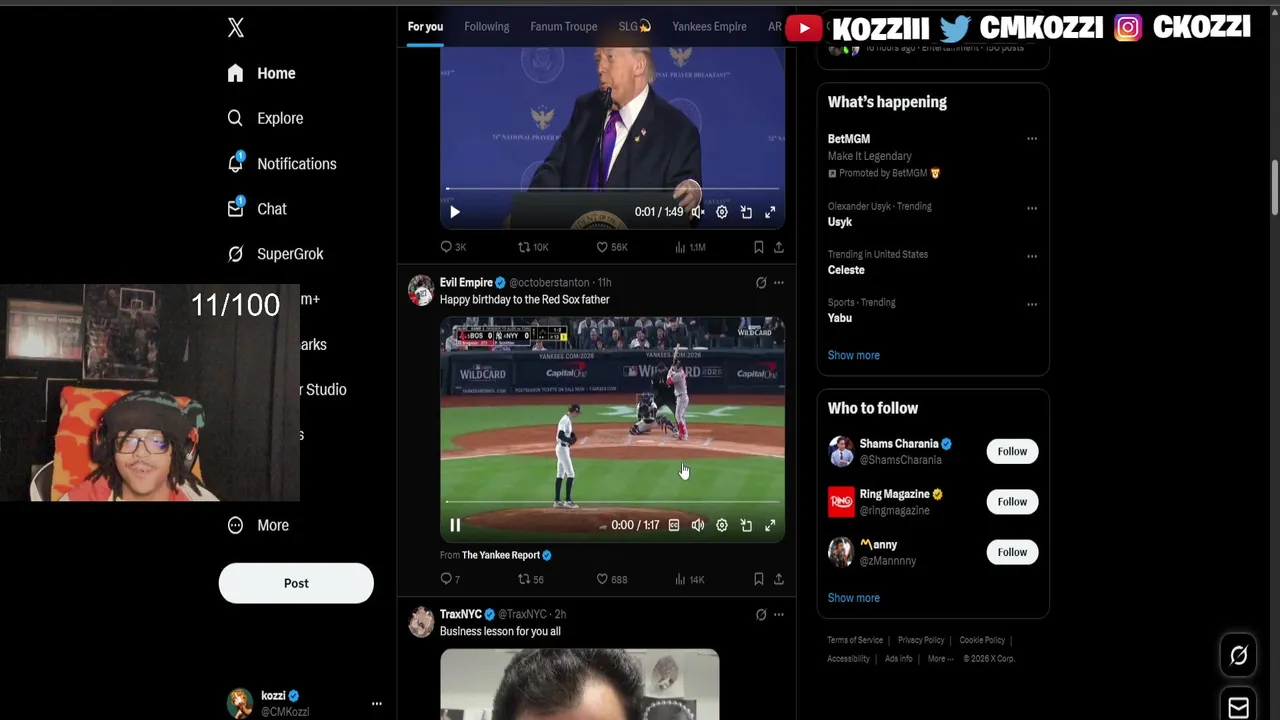Switch to the For you tab
Viewport: 1280px width, 720px height.
tap(425, 27)
